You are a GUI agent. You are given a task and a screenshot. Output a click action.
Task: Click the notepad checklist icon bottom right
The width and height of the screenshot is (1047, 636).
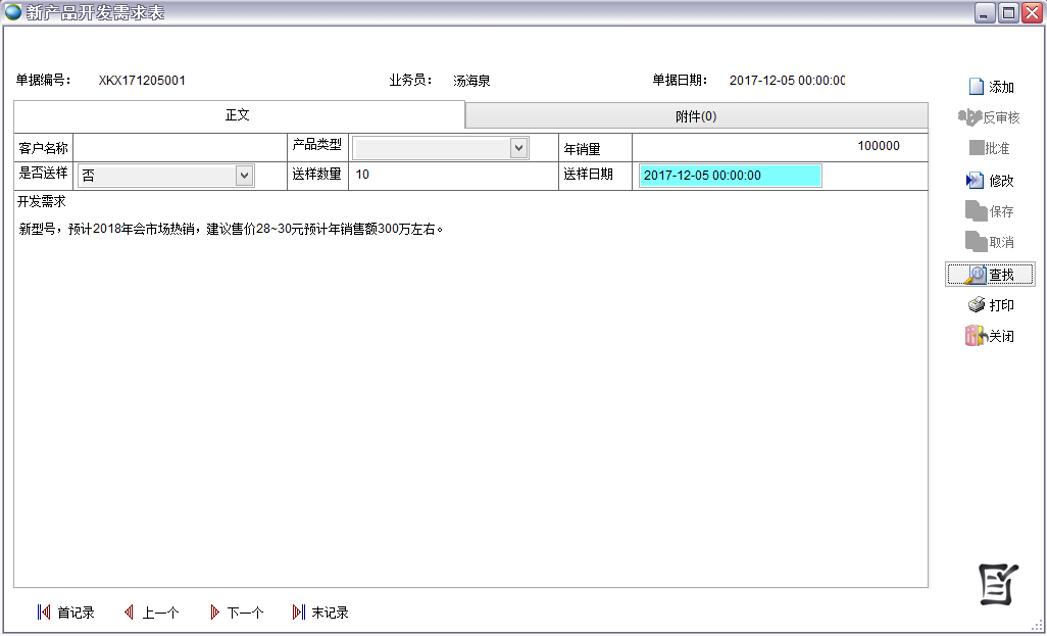coord(998,585)
